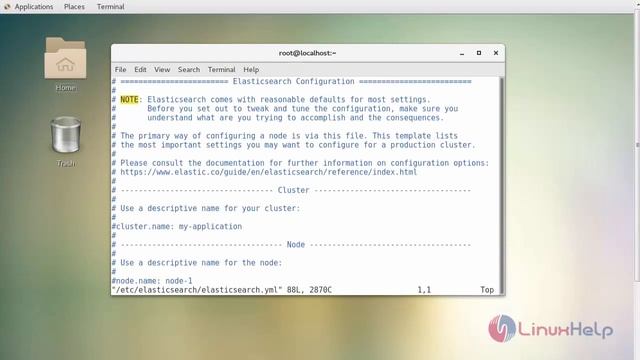640x360 pixels.
Task: Open the File menu of the terminal
Action: point(120,69)
